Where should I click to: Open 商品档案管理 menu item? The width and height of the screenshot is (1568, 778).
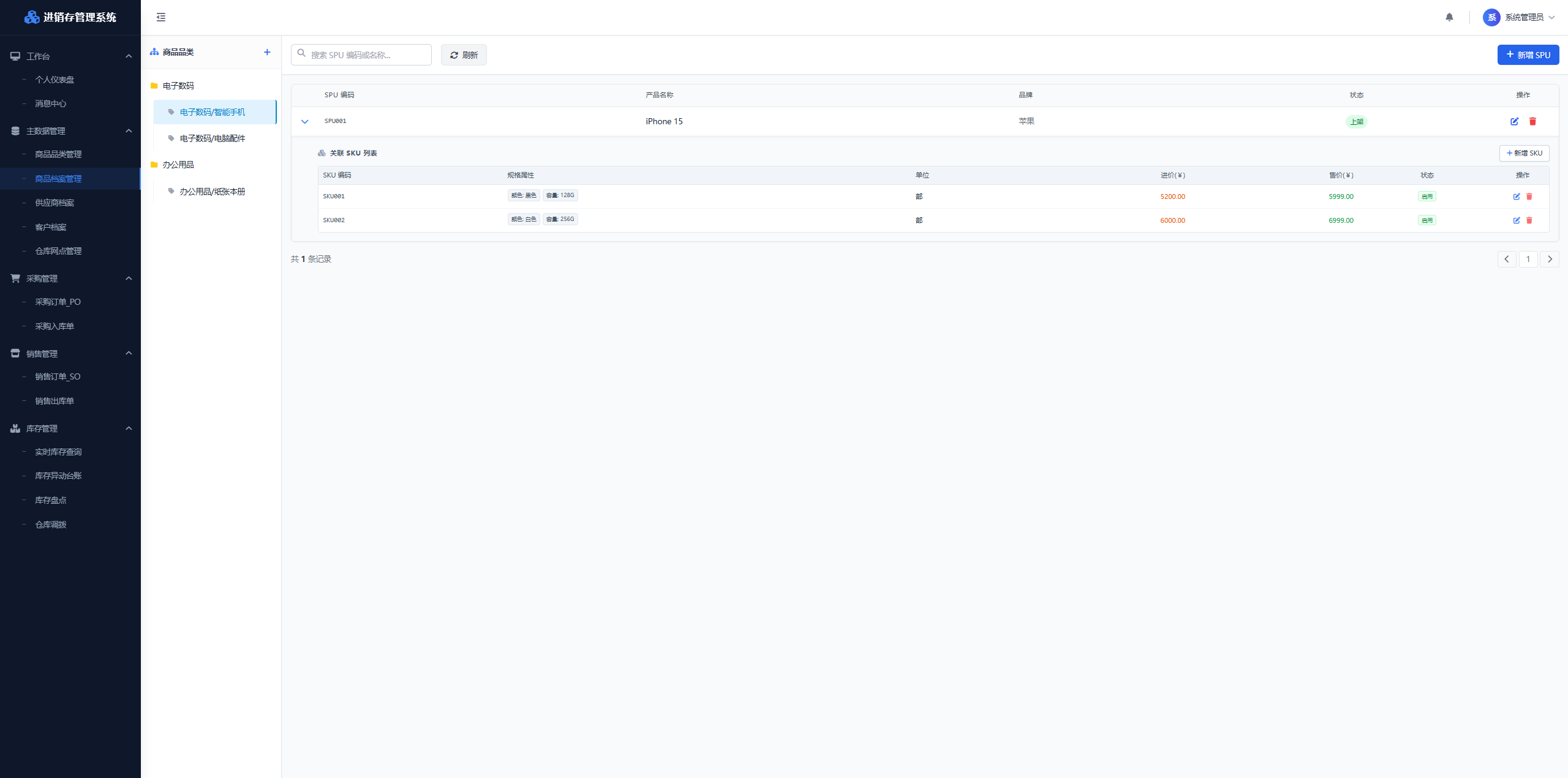[70, 179]
